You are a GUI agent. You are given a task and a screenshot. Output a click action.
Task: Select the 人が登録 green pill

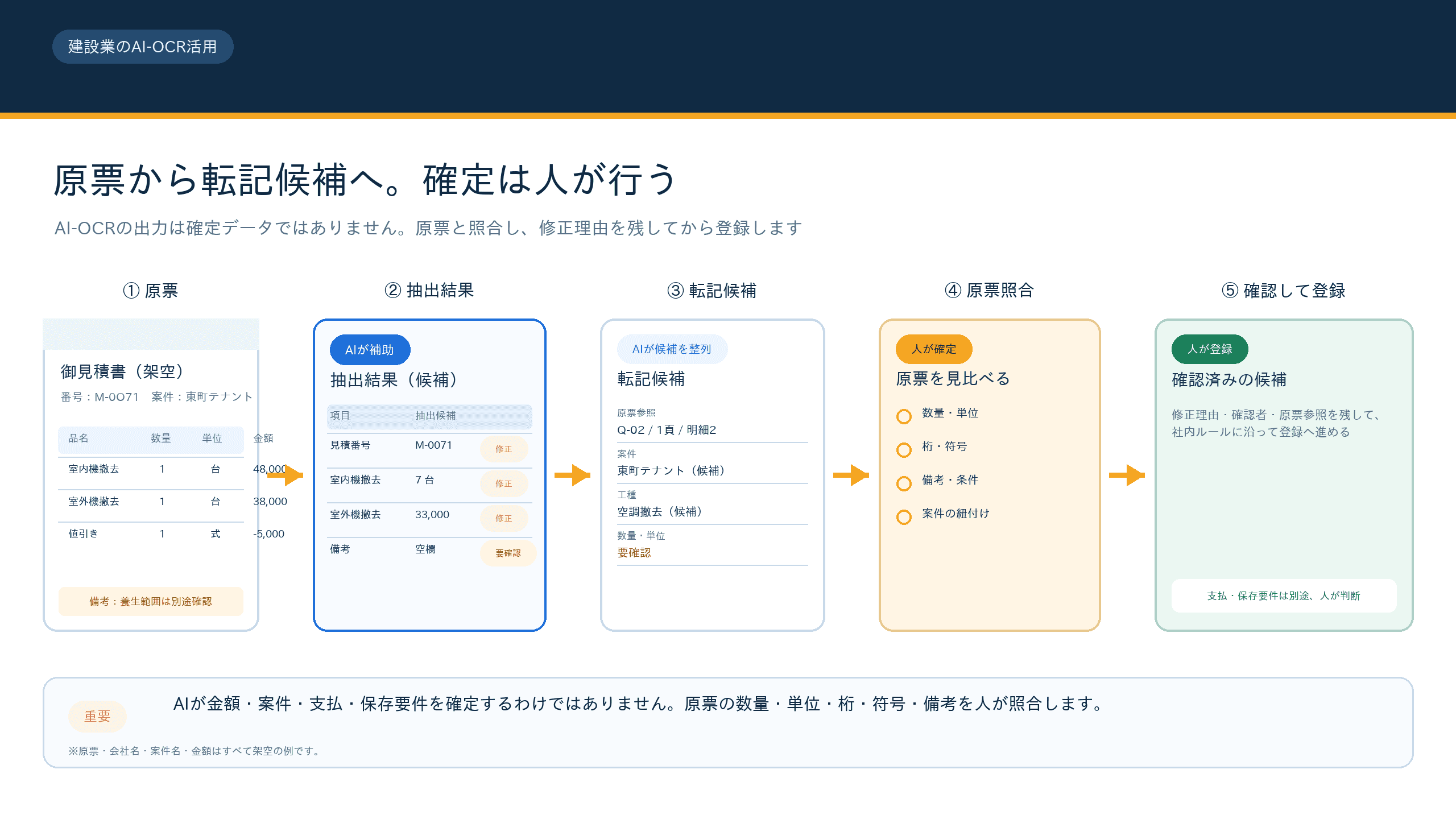click(x=1210, y=349)
